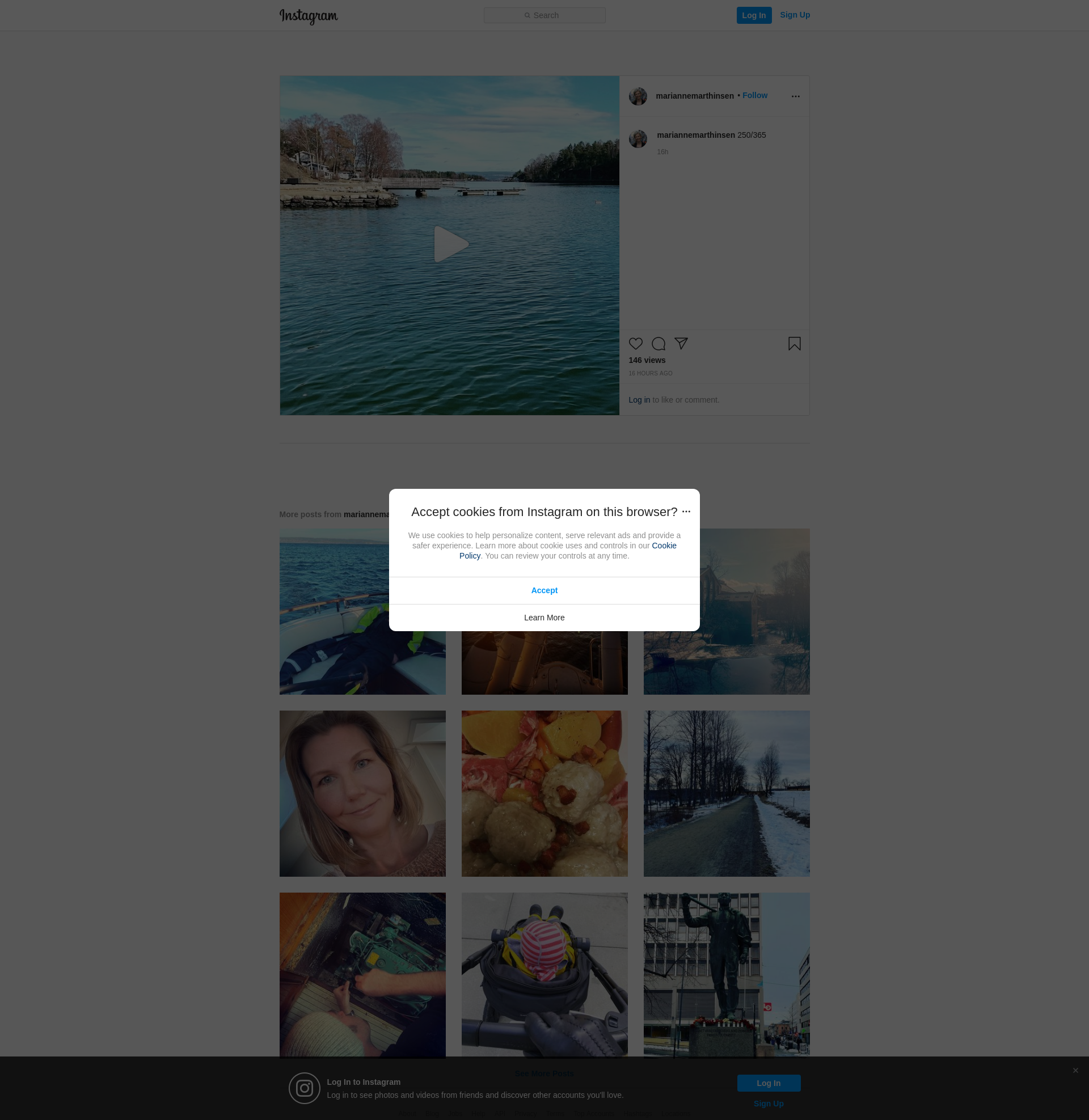The image size is (1089, 1120).
Task: Click the Instagram camera icon in bottom banner
Action: 304,1088
